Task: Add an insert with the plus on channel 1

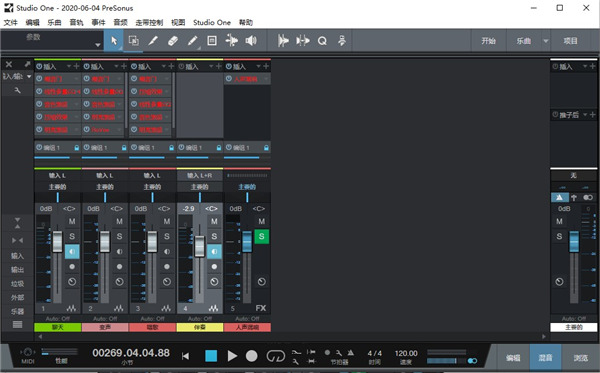Action: click(x=76, y=66)
